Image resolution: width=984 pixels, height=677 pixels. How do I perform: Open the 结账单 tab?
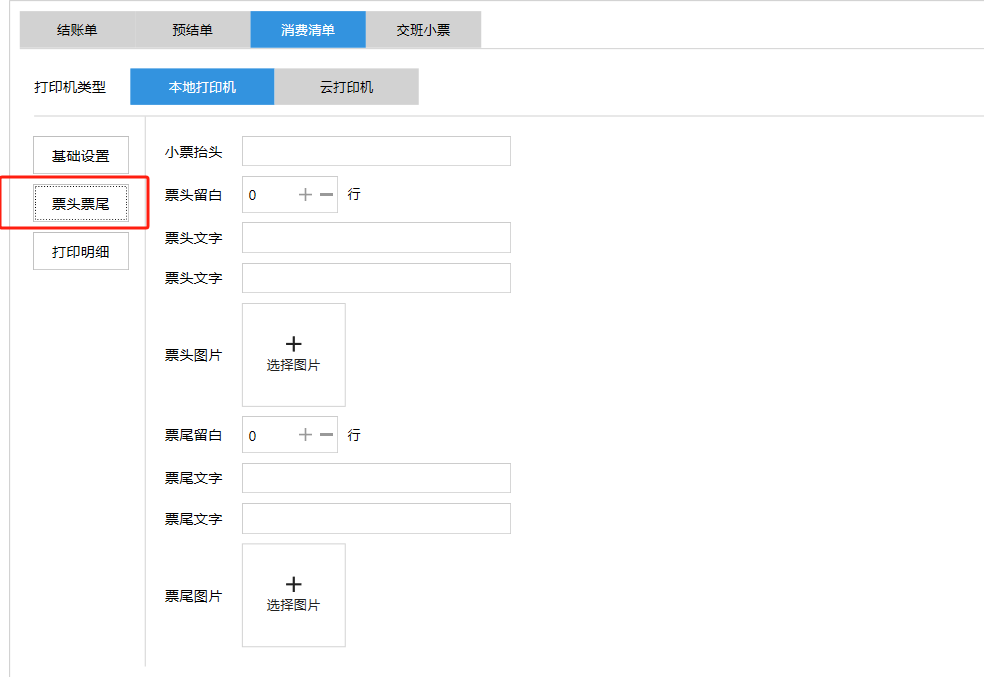[77, 30]
